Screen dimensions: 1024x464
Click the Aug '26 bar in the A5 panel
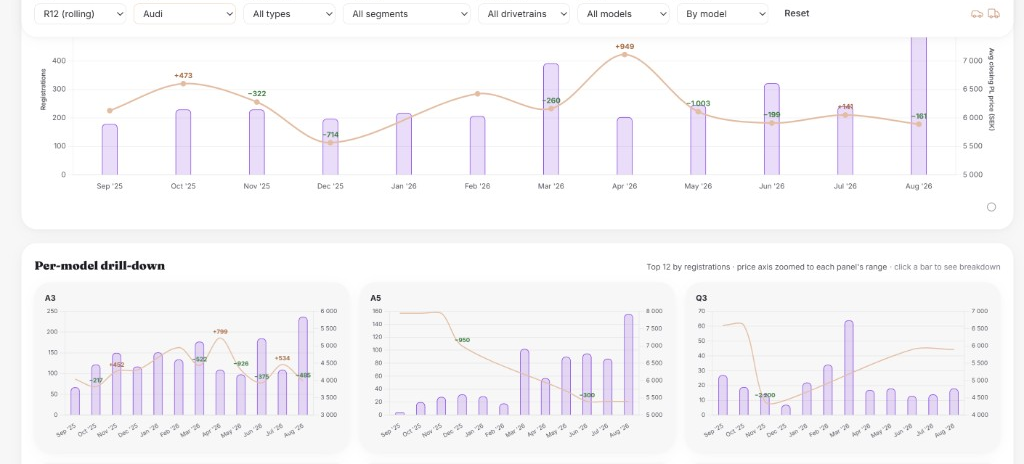pos(628,365)
